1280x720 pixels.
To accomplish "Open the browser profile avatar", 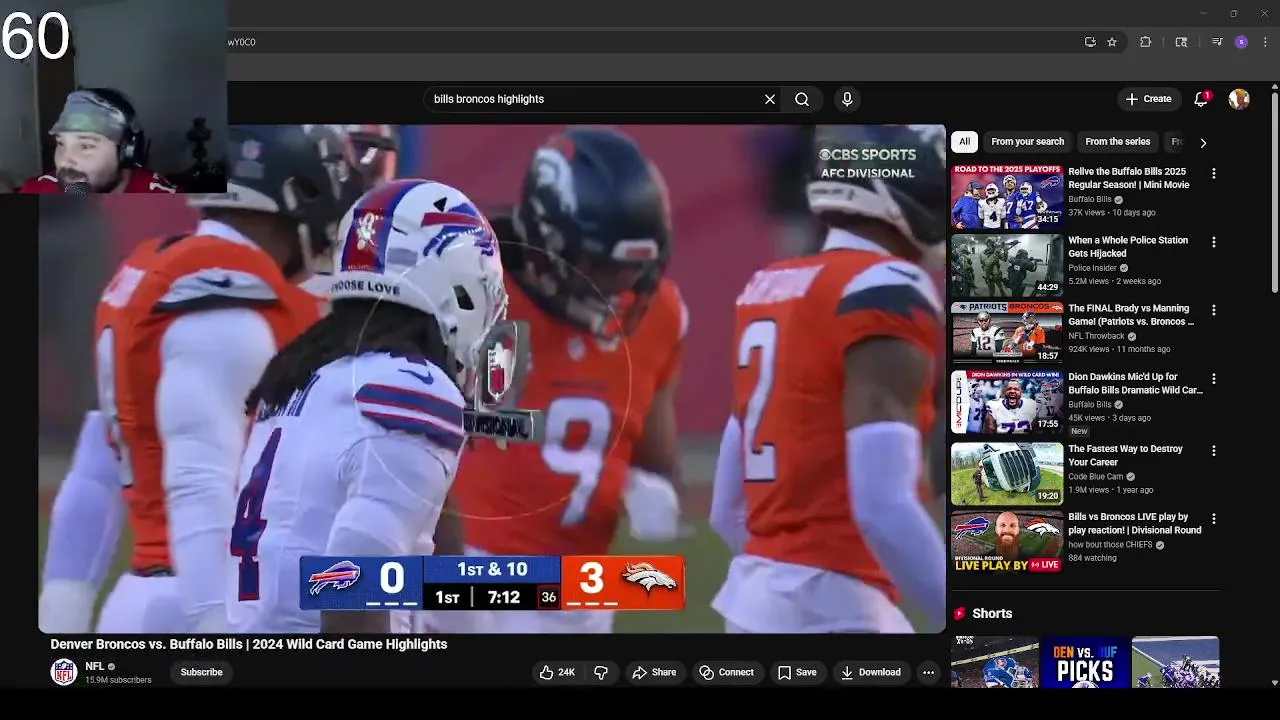I will pyautogui.click(x=1241, y=42).
